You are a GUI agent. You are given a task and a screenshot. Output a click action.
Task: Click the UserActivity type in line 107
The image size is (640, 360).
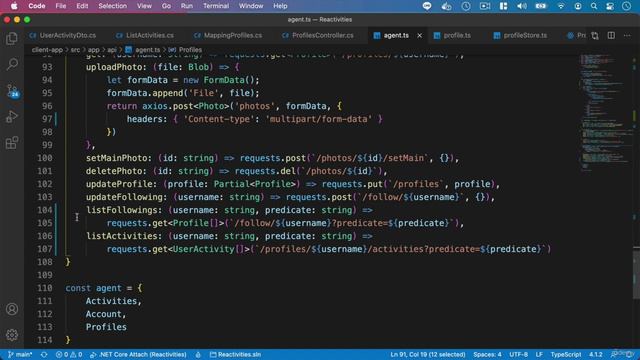(x=204, y=249)
